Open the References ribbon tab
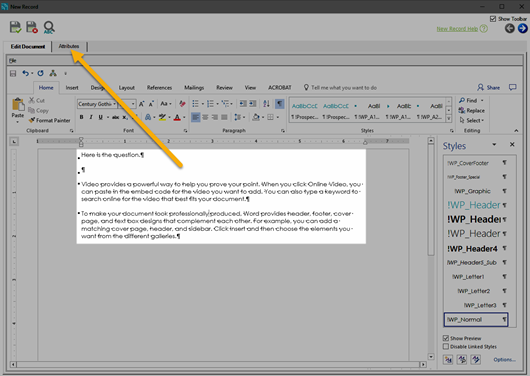The image size is (530, 376). click(159, 88)
